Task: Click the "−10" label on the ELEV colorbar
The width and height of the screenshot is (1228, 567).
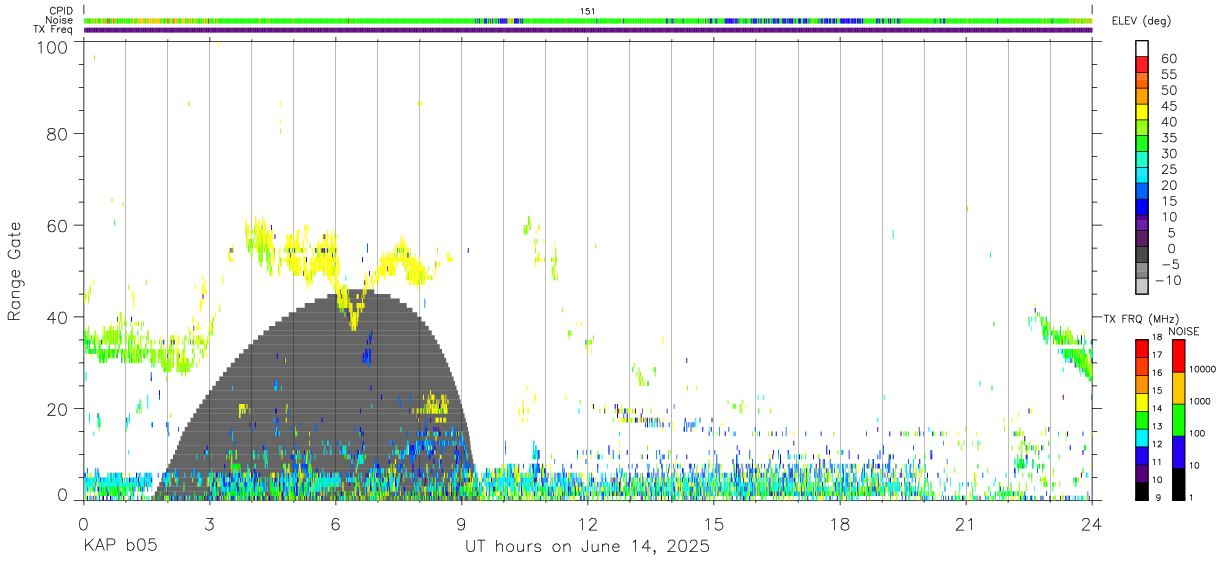Action: pyautogui.click(x=1167, y=280)
